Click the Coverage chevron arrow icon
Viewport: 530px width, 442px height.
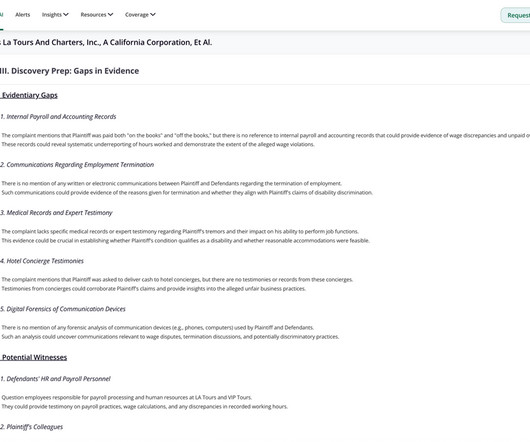coord(153,15)
